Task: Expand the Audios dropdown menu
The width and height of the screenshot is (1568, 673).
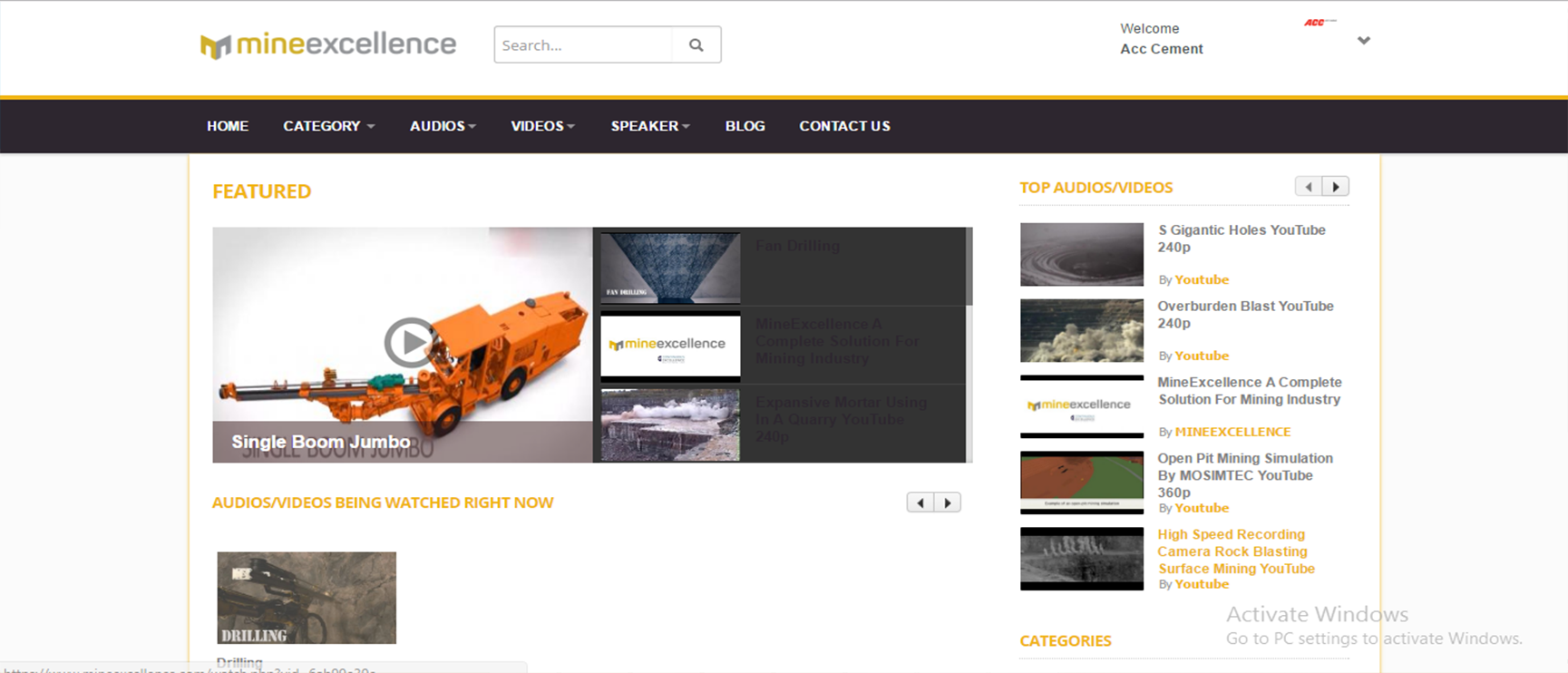Action: (x=443, y=126)
